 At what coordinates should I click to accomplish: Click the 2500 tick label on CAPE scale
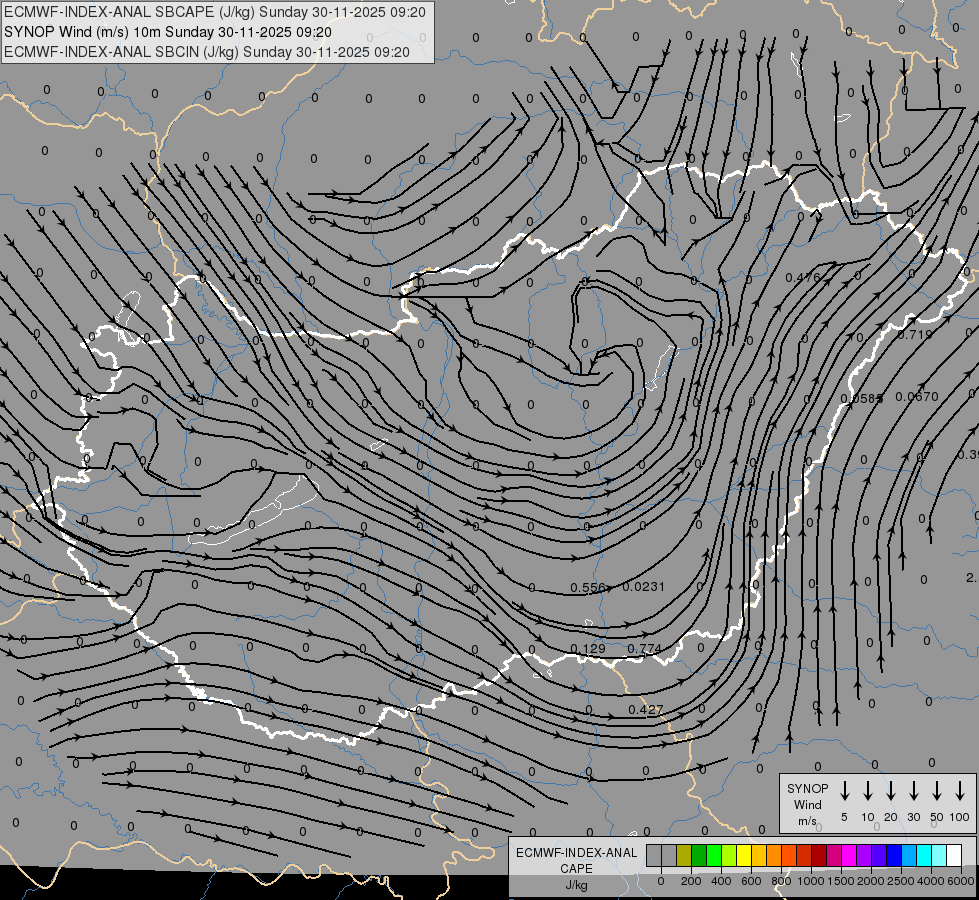coord(901,881)
